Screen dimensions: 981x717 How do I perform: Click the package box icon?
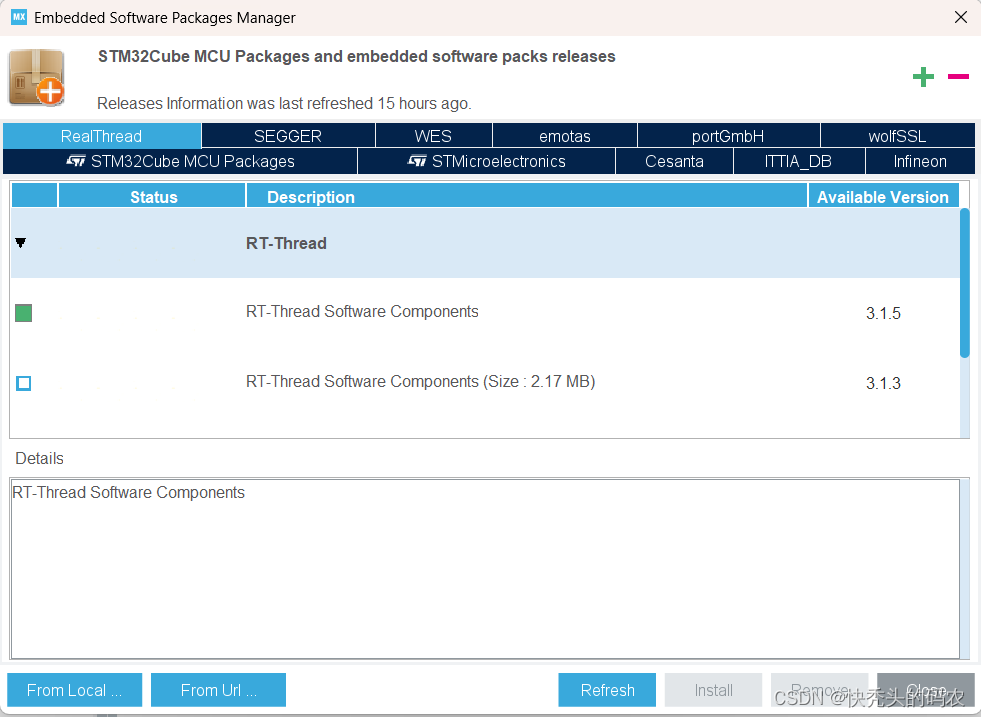37,78
